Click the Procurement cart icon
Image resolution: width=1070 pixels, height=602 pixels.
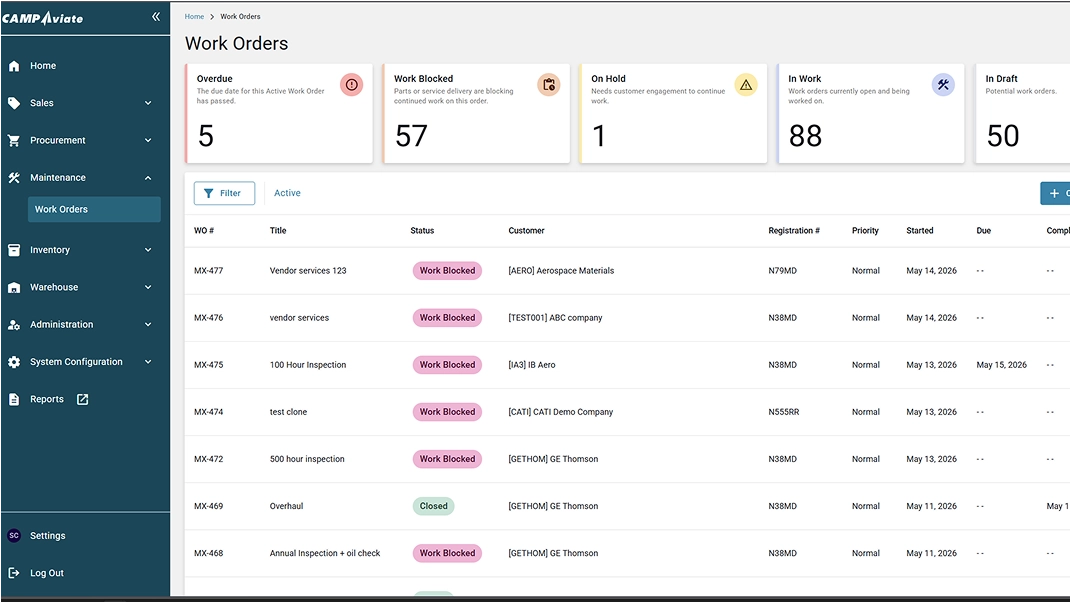pyautogui.click(x=14, y=141)
